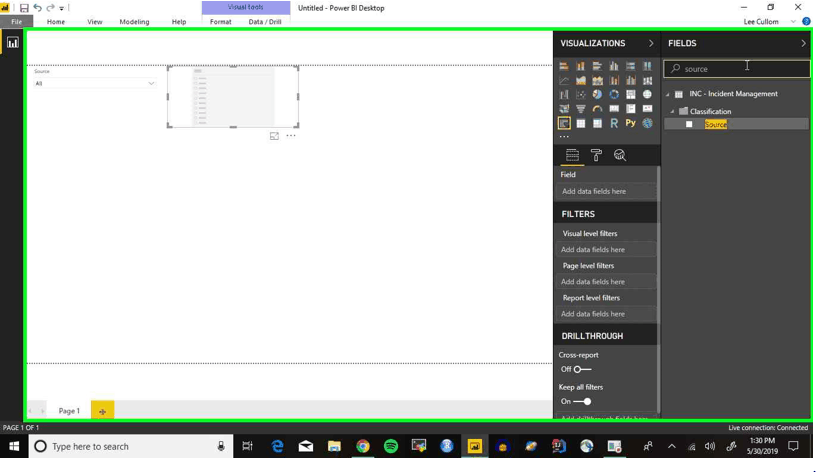The image size is (816, 472).
Task: Select the Stacked bar chart visualization
Action: coord(564,66)
